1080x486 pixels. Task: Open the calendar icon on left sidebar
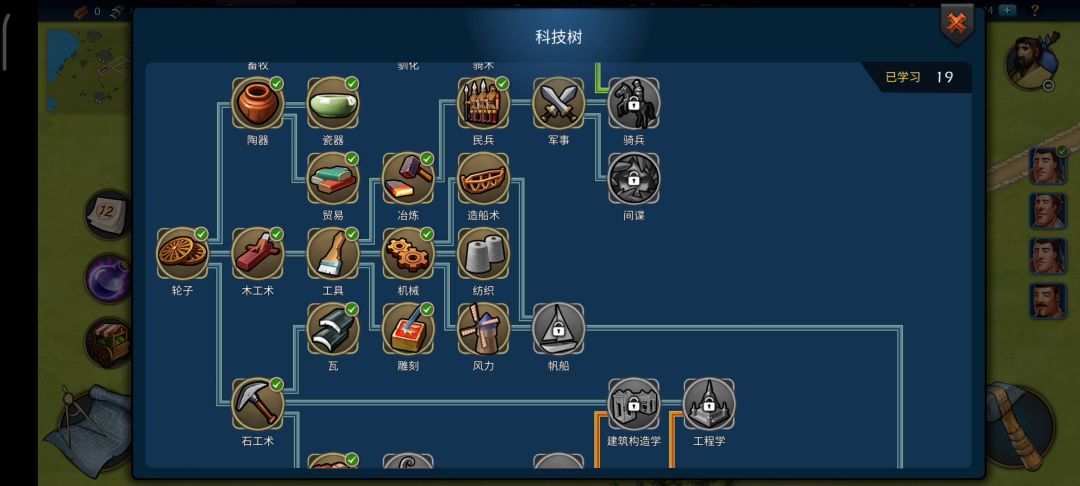click(x=107, y=214)
